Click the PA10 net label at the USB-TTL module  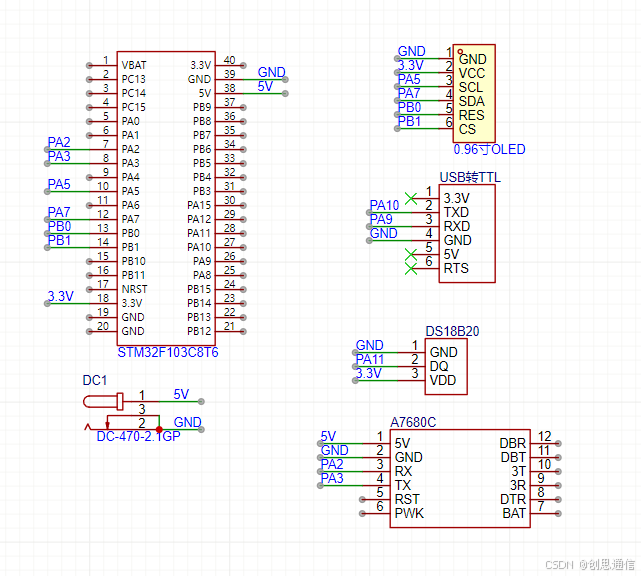384,205
